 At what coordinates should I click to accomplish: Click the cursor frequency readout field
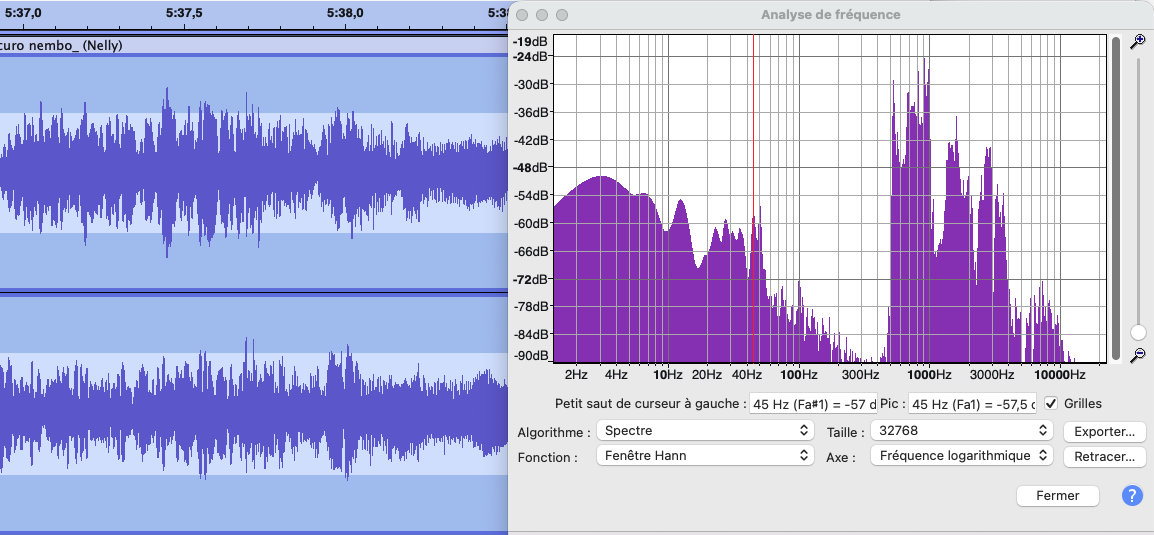click(x=813, y=404)
